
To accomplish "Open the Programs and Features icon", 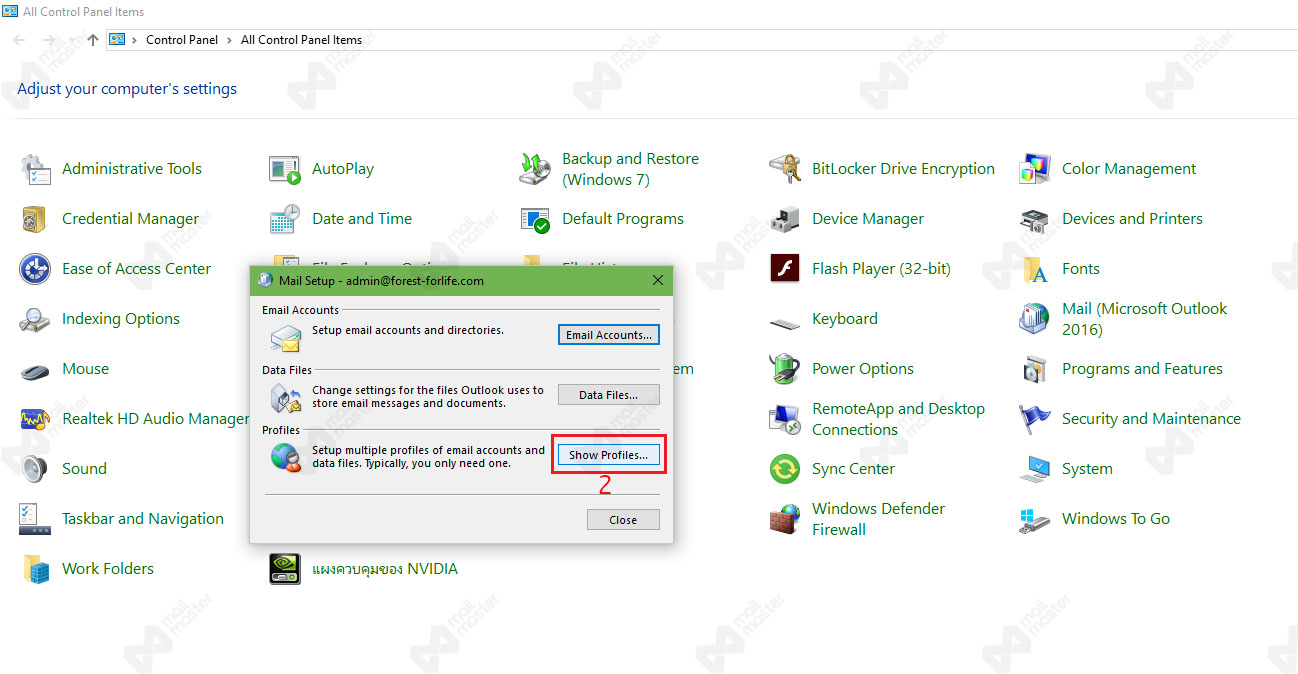I will [1035, 369].
